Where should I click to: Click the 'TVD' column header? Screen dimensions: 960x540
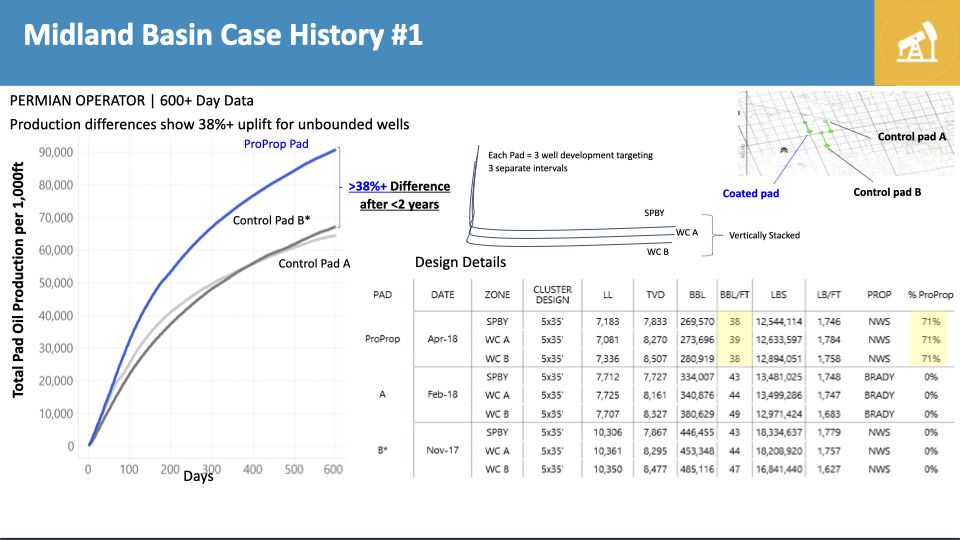(655, 294)
